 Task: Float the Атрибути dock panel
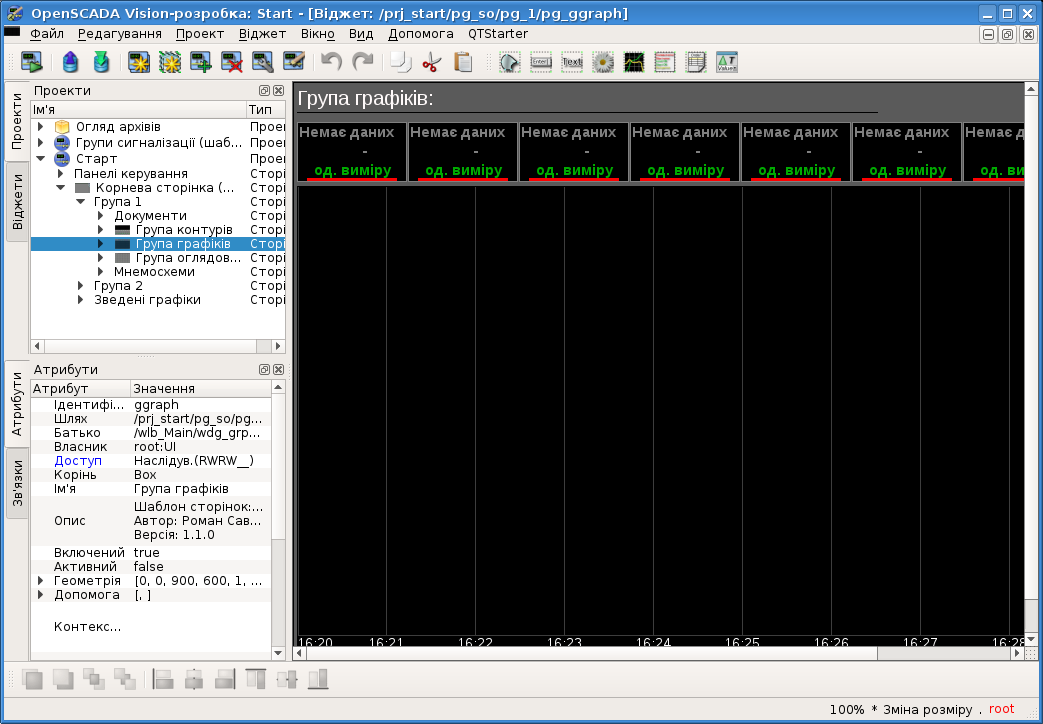point(264,369)
